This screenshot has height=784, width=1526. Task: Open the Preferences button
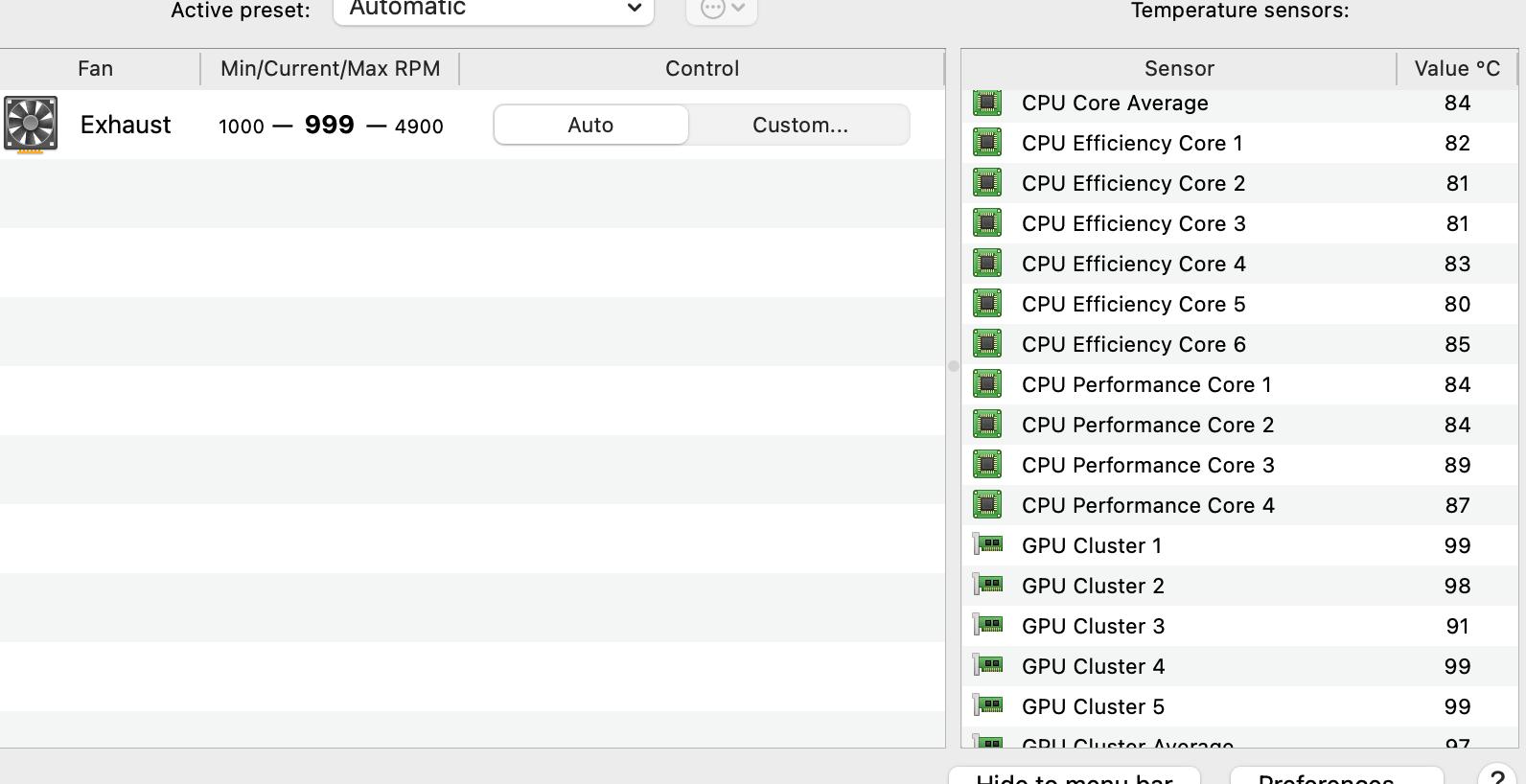(x=1336, y=775)
